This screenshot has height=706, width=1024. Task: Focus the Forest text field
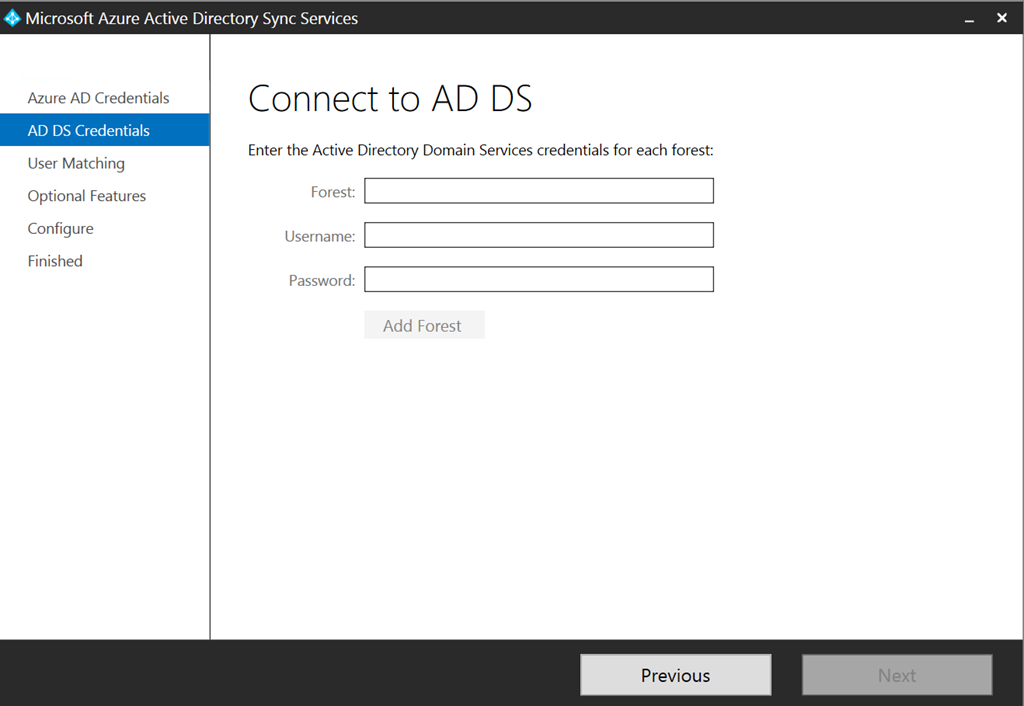(538, 191)
